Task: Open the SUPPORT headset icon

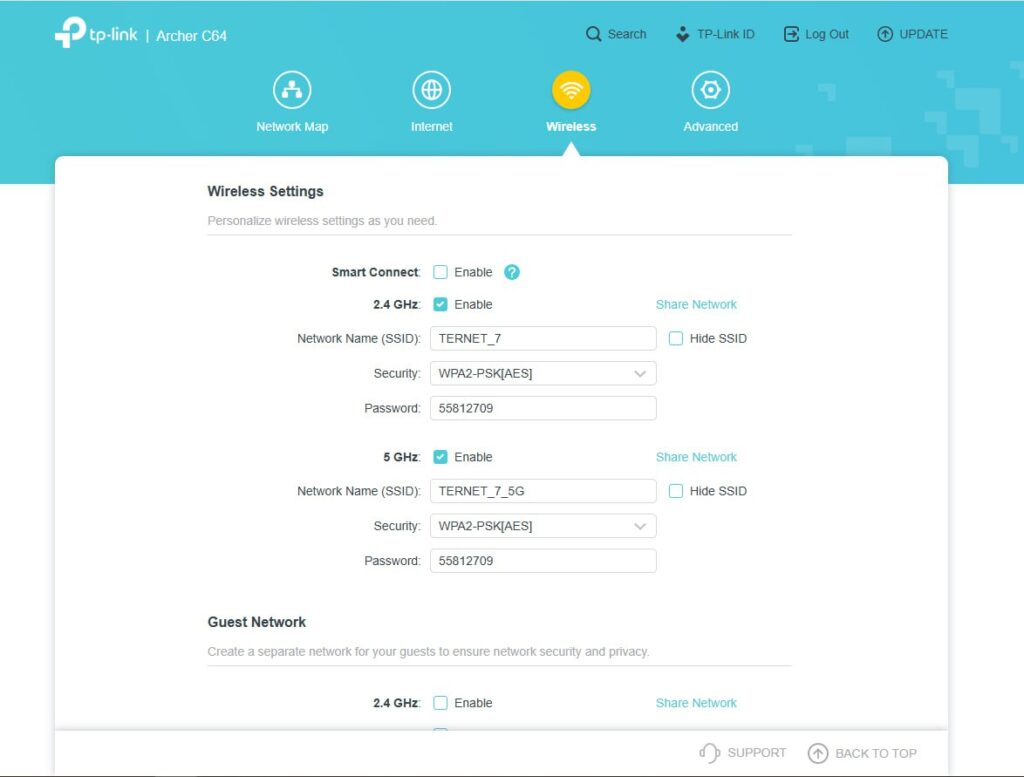Action: pyautogui.click(x=710, y=753)
